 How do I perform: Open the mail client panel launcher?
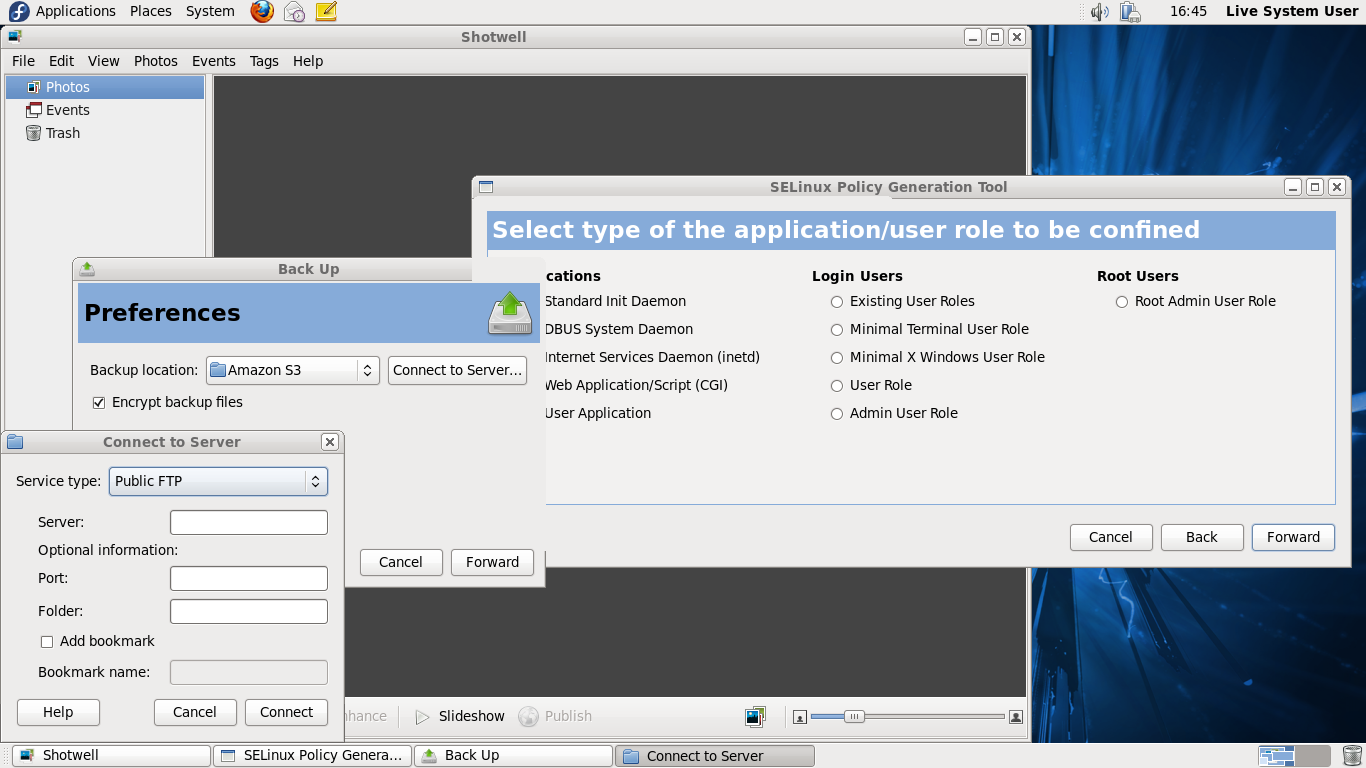294,11
